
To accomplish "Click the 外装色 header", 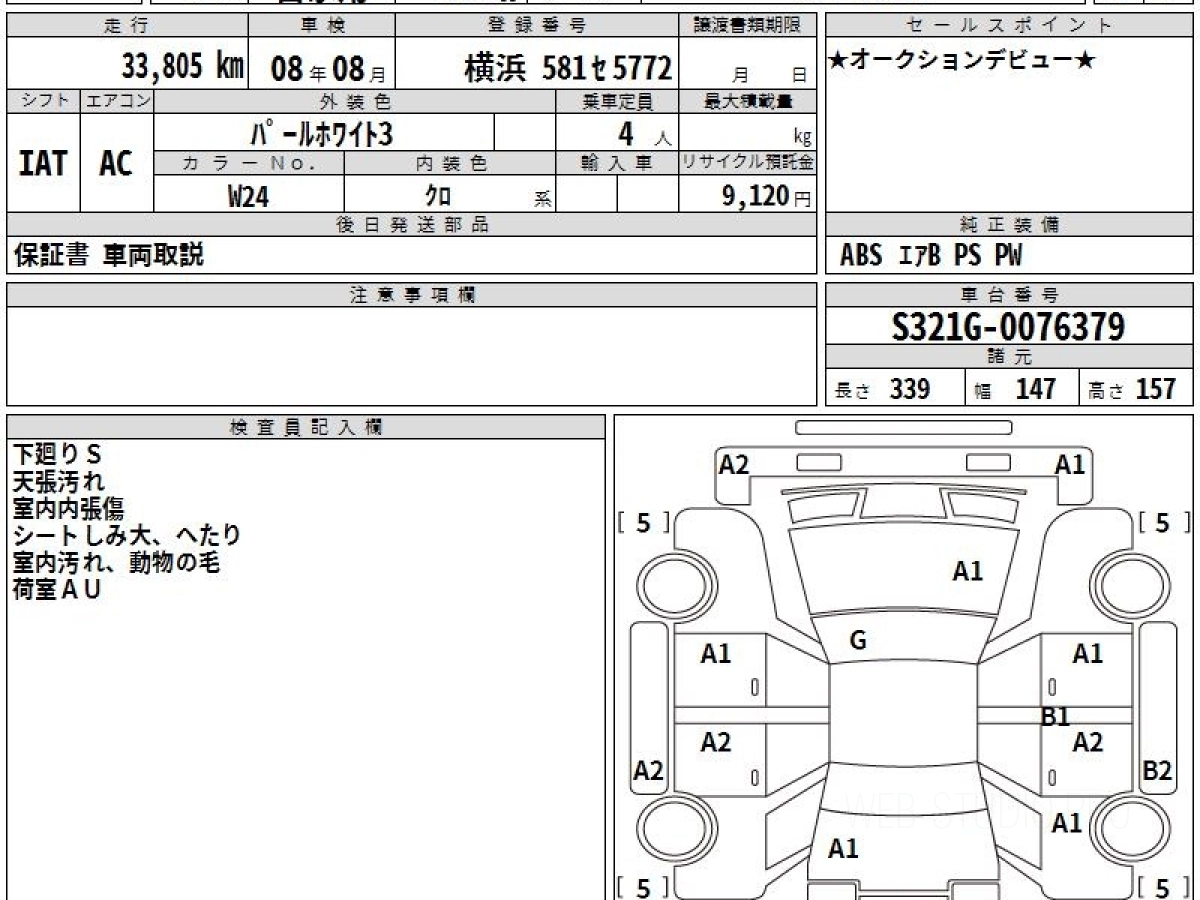I will click(x=355, y=101).
